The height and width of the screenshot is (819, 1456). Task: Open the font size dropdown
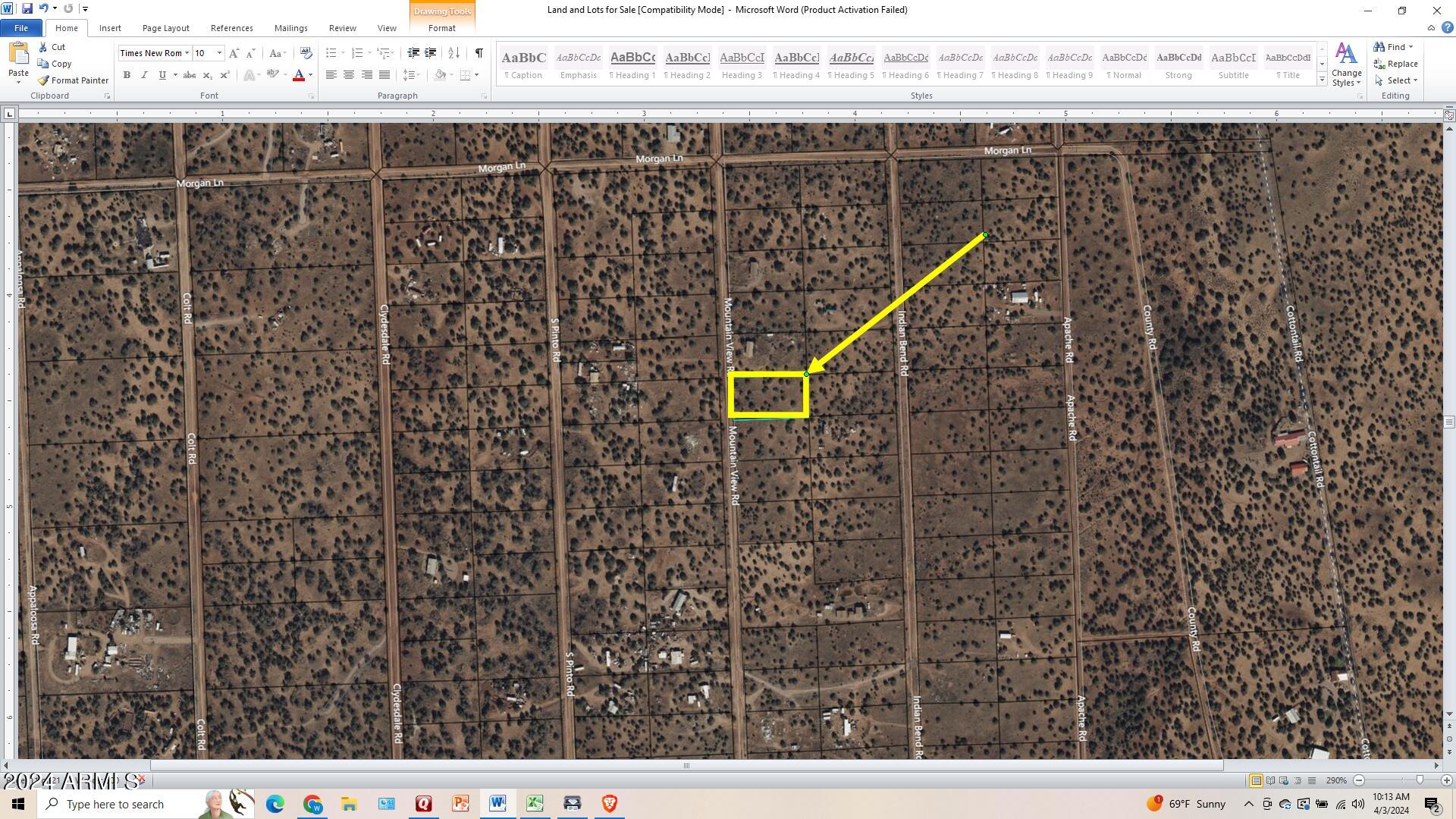click(x=219, y=53)
